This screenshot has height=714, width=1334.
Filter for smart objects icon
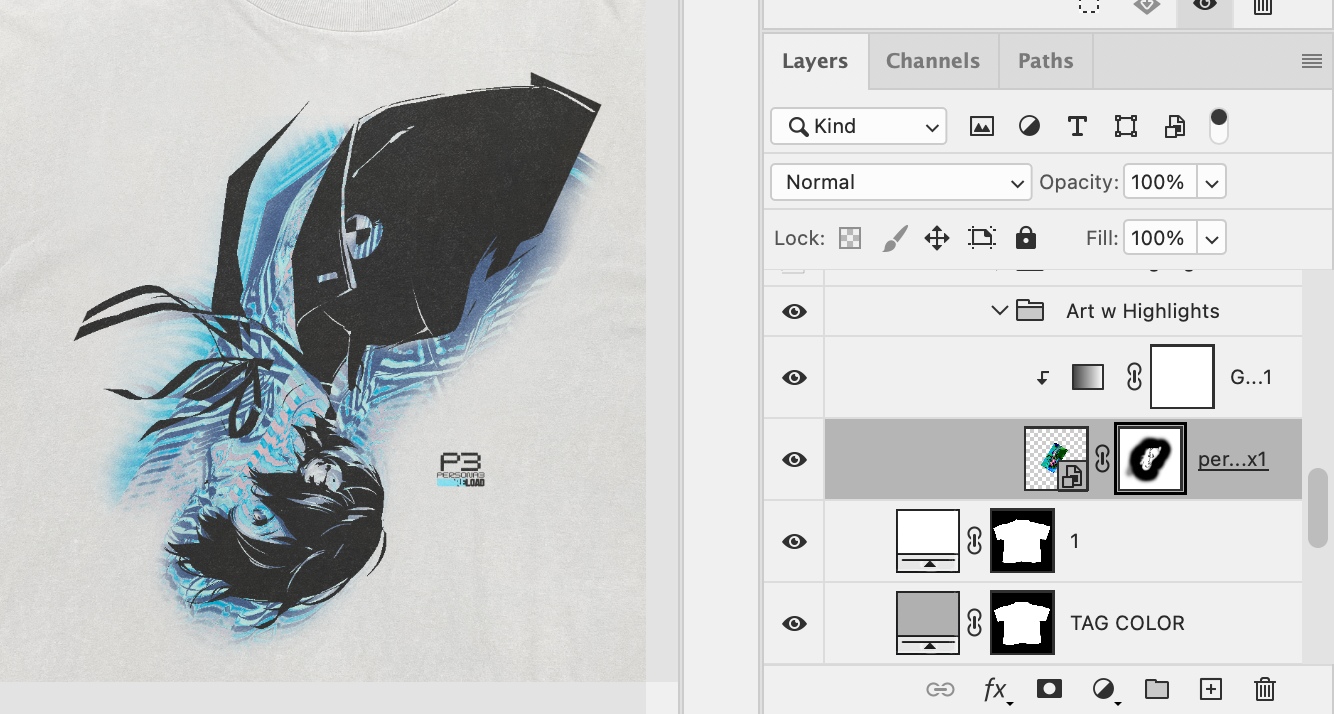coord(1175,126)
